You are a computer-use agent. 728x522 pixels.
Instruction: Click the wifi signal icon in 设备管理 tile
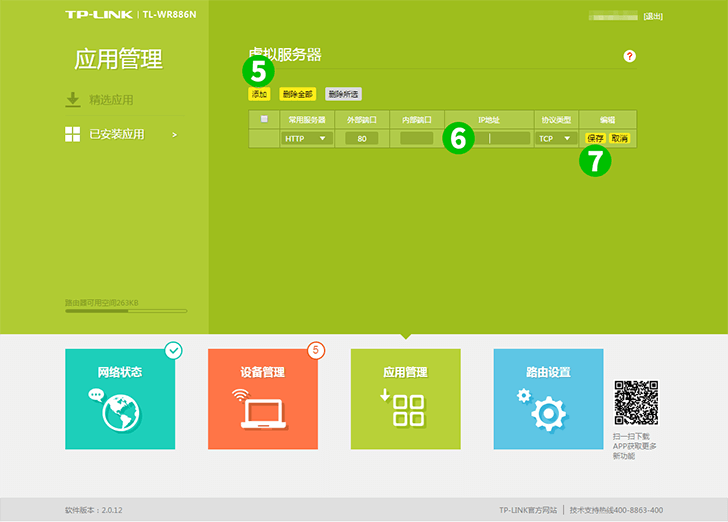pyautogui.click(x=240, y=395)
